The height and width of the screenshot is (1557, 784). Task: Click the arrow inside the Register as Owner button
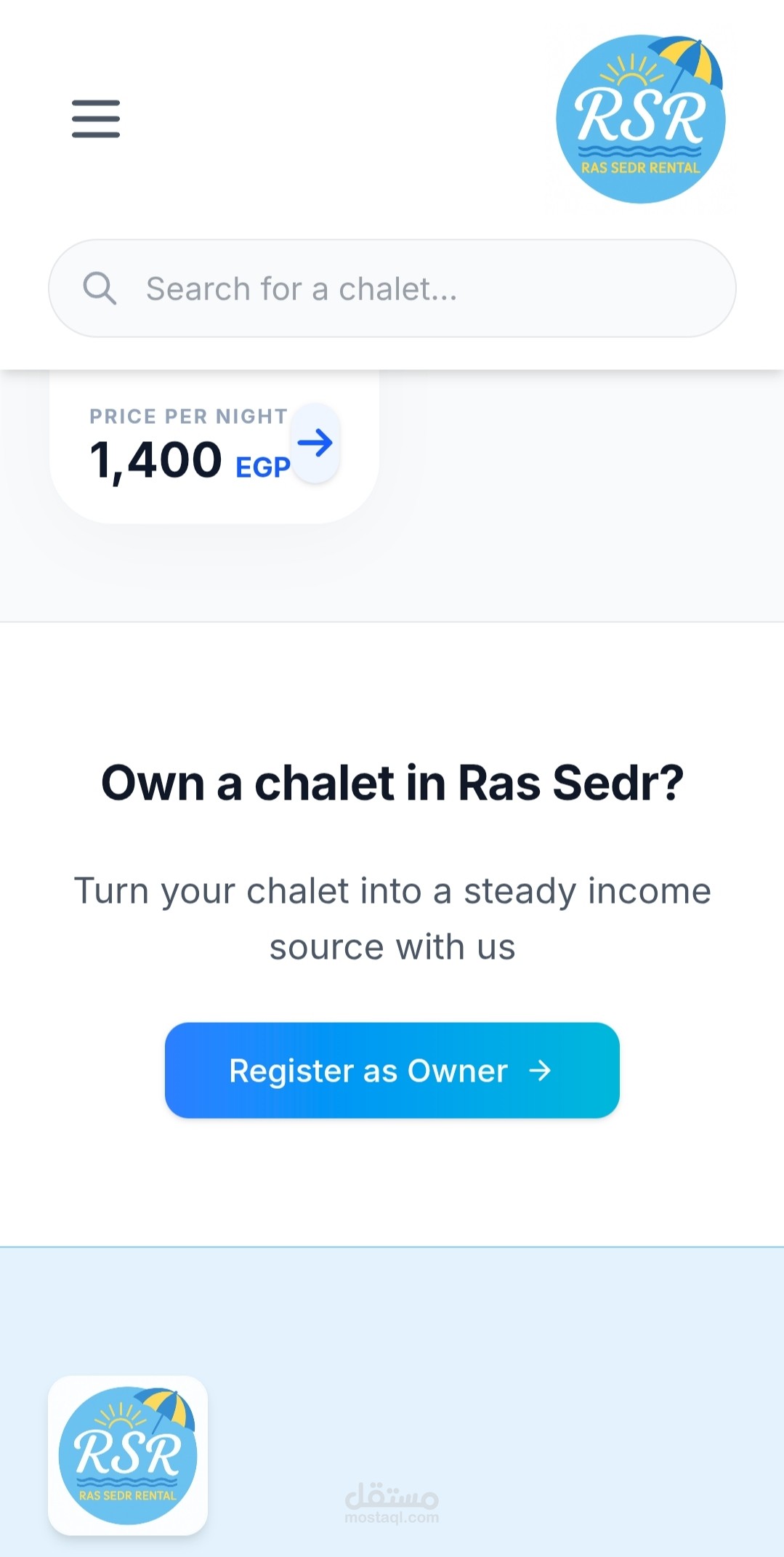pyautogui.click(x=540, y=1071)
